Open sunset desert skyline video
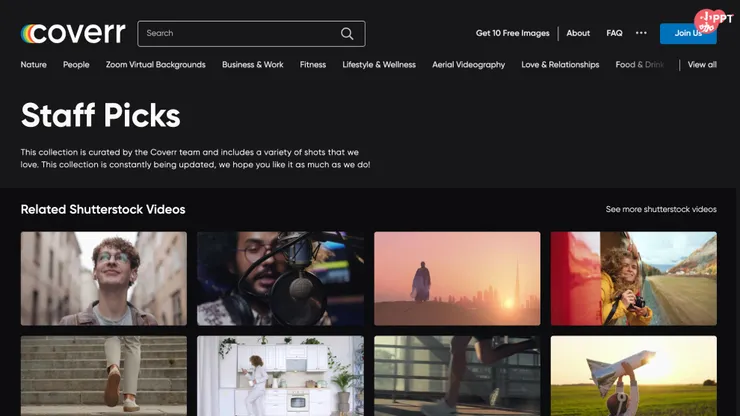Image resolution: width=740 pixels, height=416 pixels. tap(457, 278)
